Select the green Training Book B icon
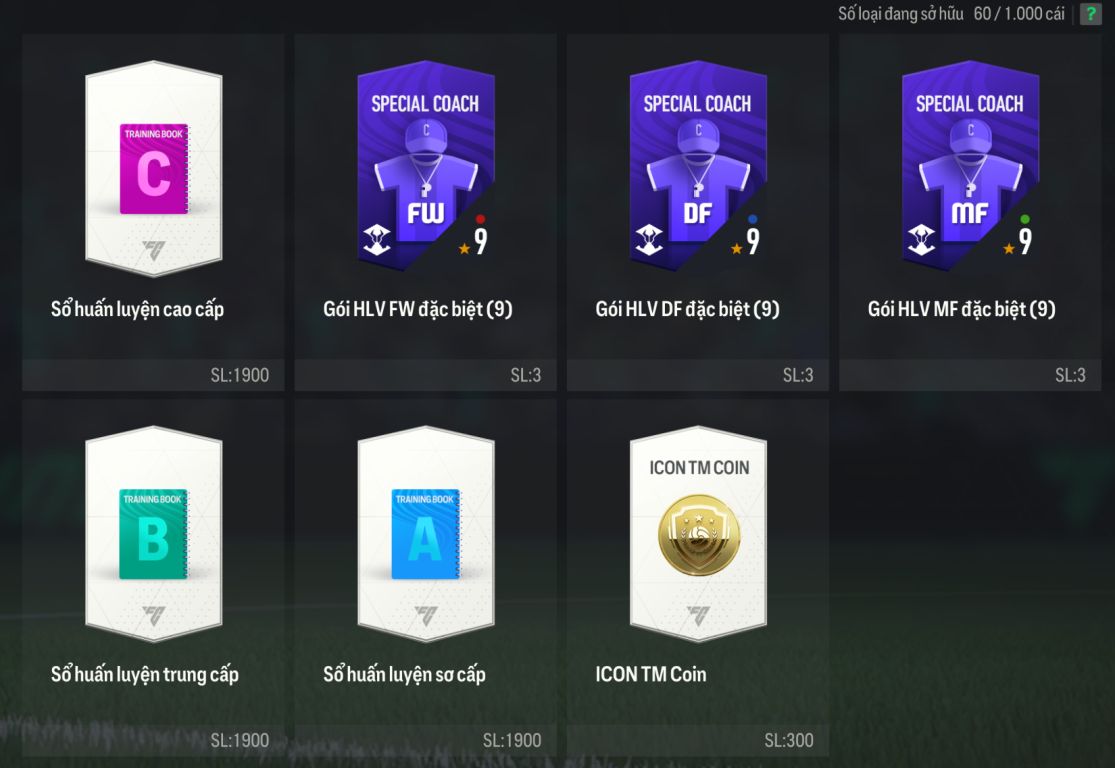Image resolution: width=1115 pixels, height=768 pixels. click(x=154, y=534)
